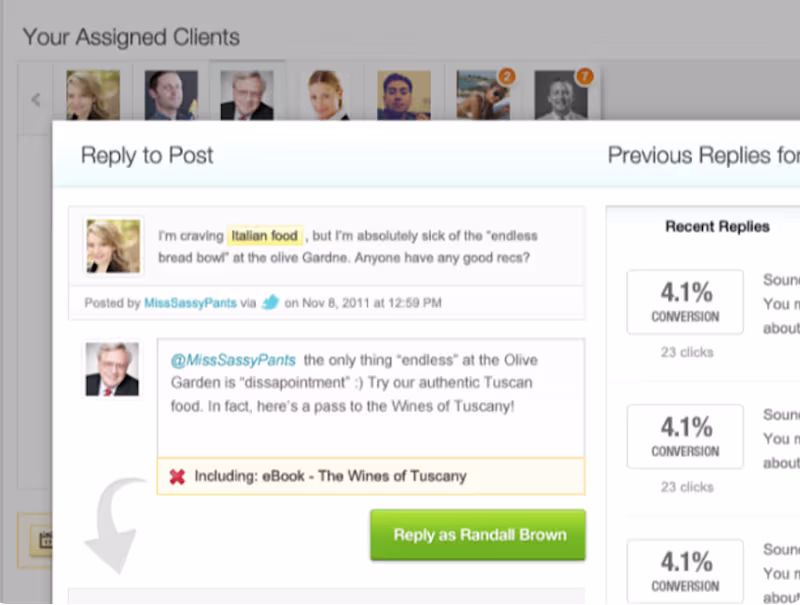The width and height of the screenshot is (800, 605).
Task: Click the orange badge showing 2 on the beach avatar
Action: 507,75
